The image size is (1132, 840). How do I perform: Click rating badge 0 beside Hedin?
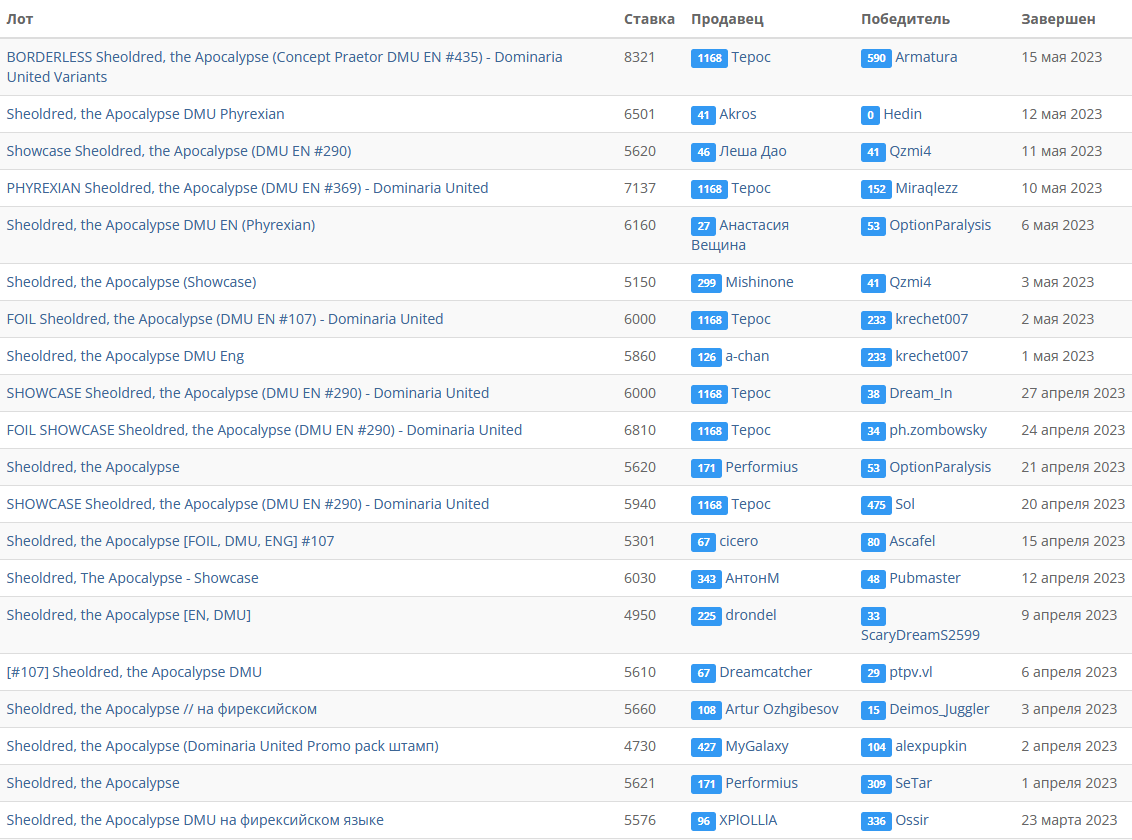coord(870,115)
